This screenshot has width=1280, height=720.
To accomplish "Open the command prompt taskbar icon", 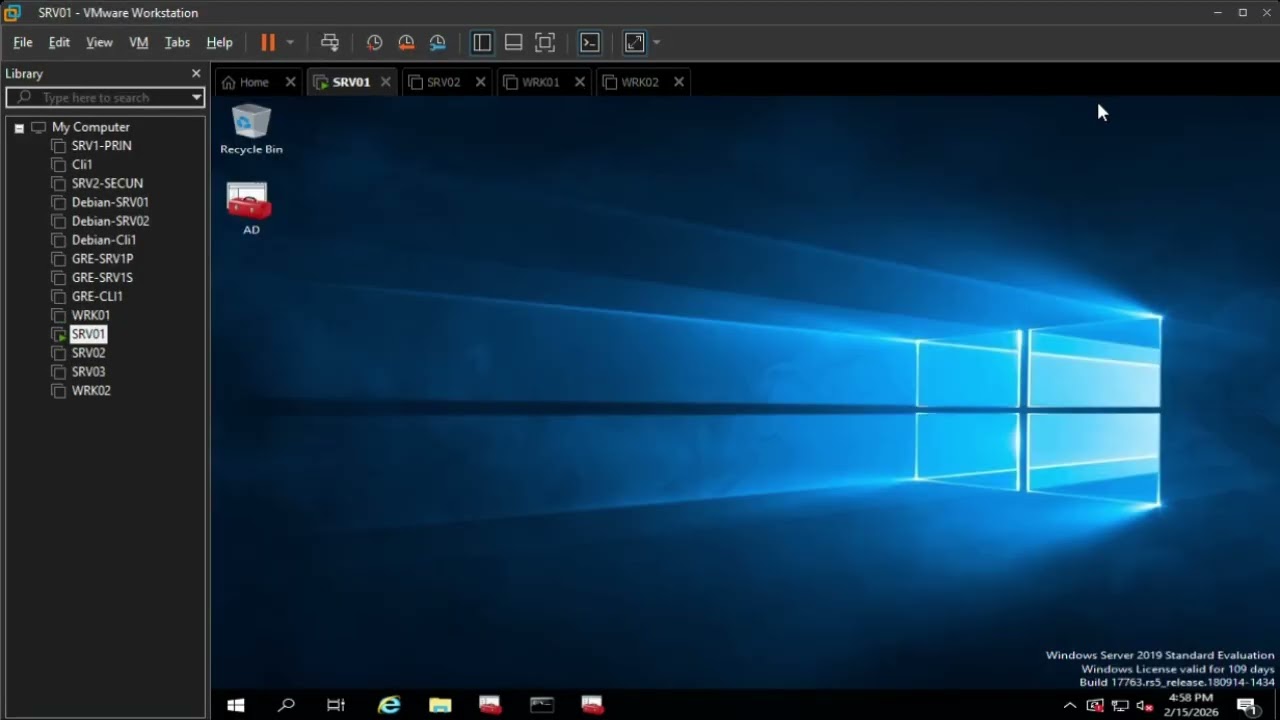I will click(x=541, y=705).
